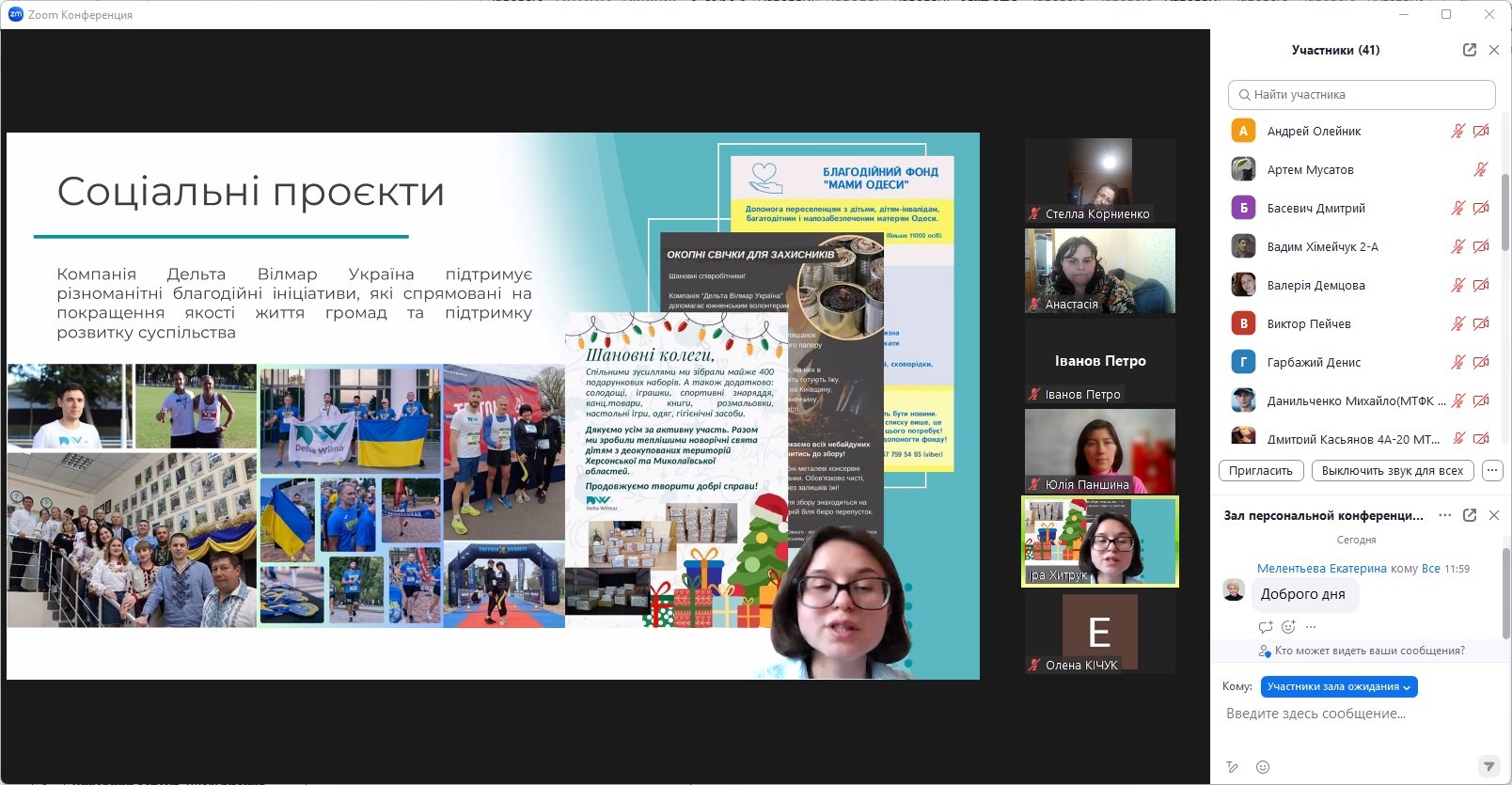This screenshot has height=785, width=1512.
Task: Select Анастасія video thumbnail
Action: click(1100, 271)
